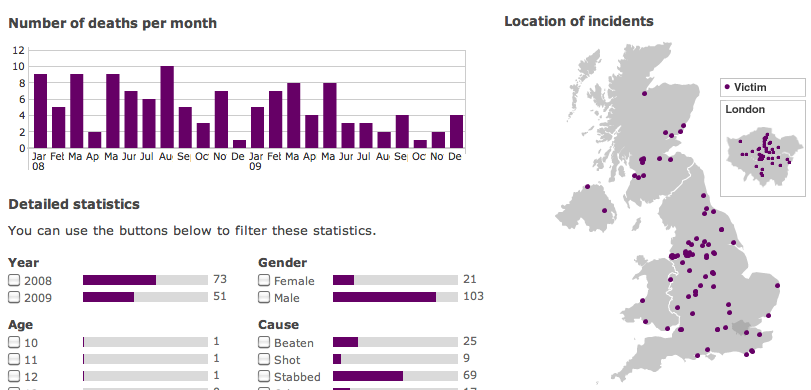
Task: Click the 2008 progress bar showing 73
Action: click(x=145, y=280)
